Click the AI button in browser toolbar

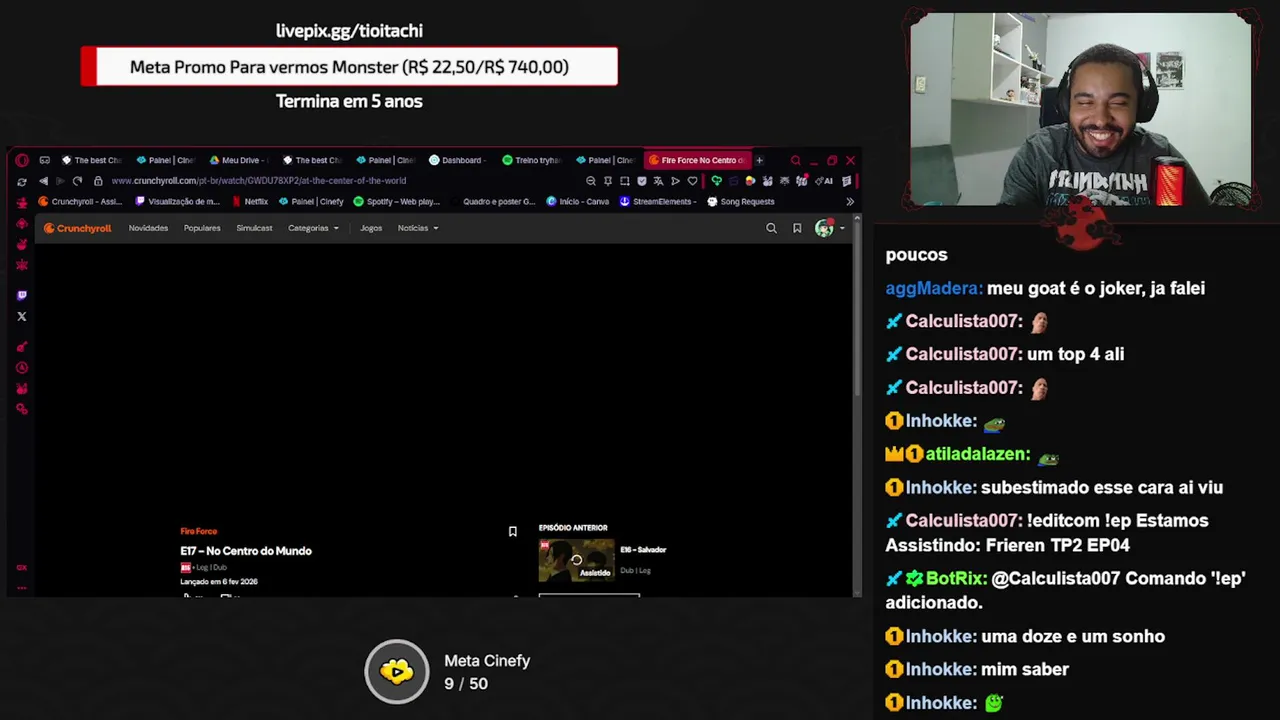tap(826, 181)
